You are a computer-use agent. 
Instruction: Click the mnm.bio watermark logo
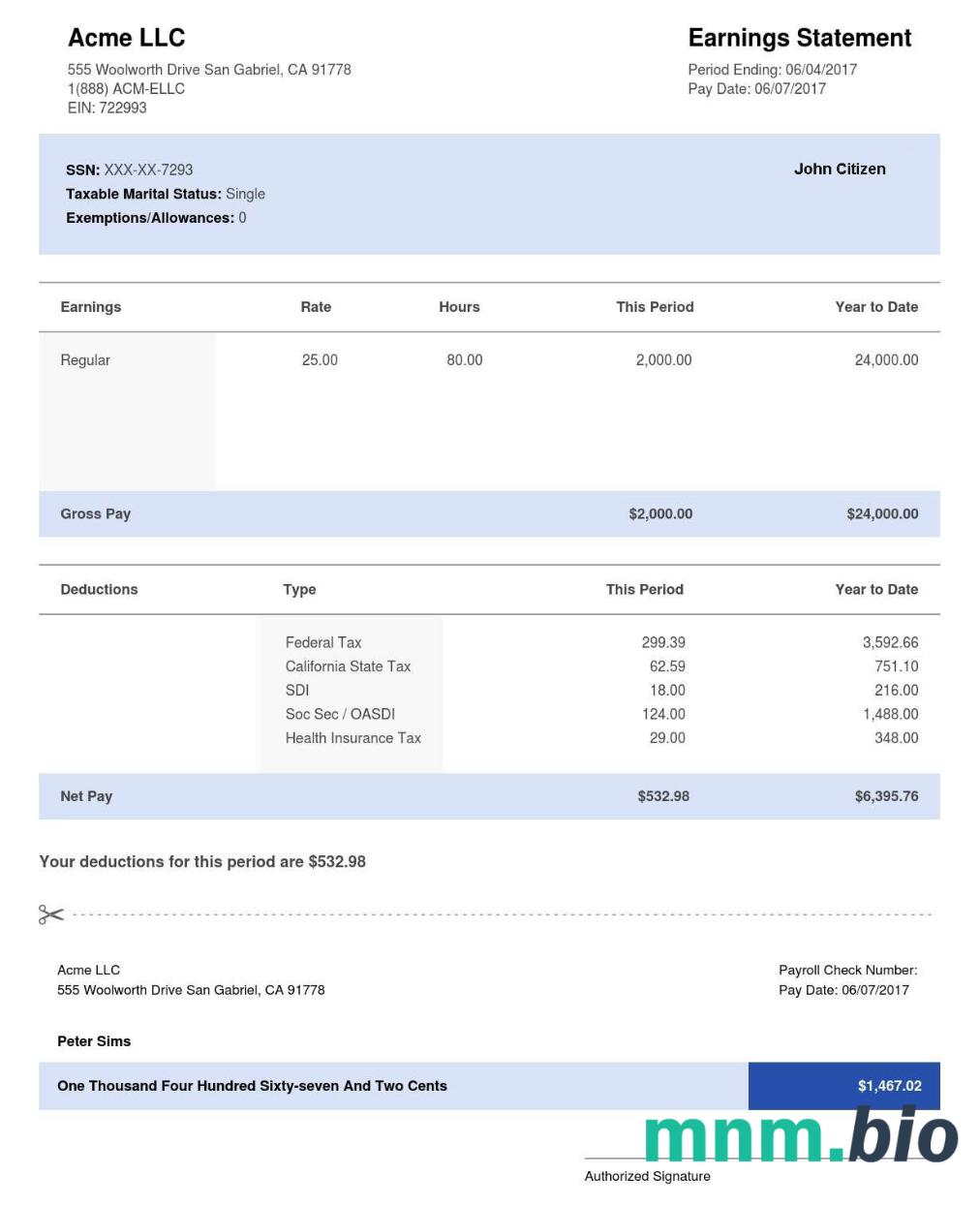pyautogui.click(x=800, y=1135)
